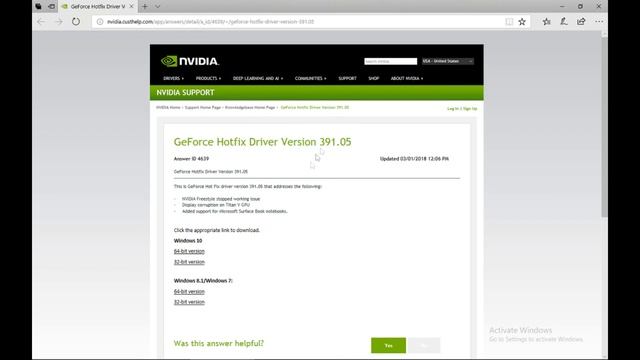Open the Favorites hub
640x360 pixels.
tap(547, 22)
